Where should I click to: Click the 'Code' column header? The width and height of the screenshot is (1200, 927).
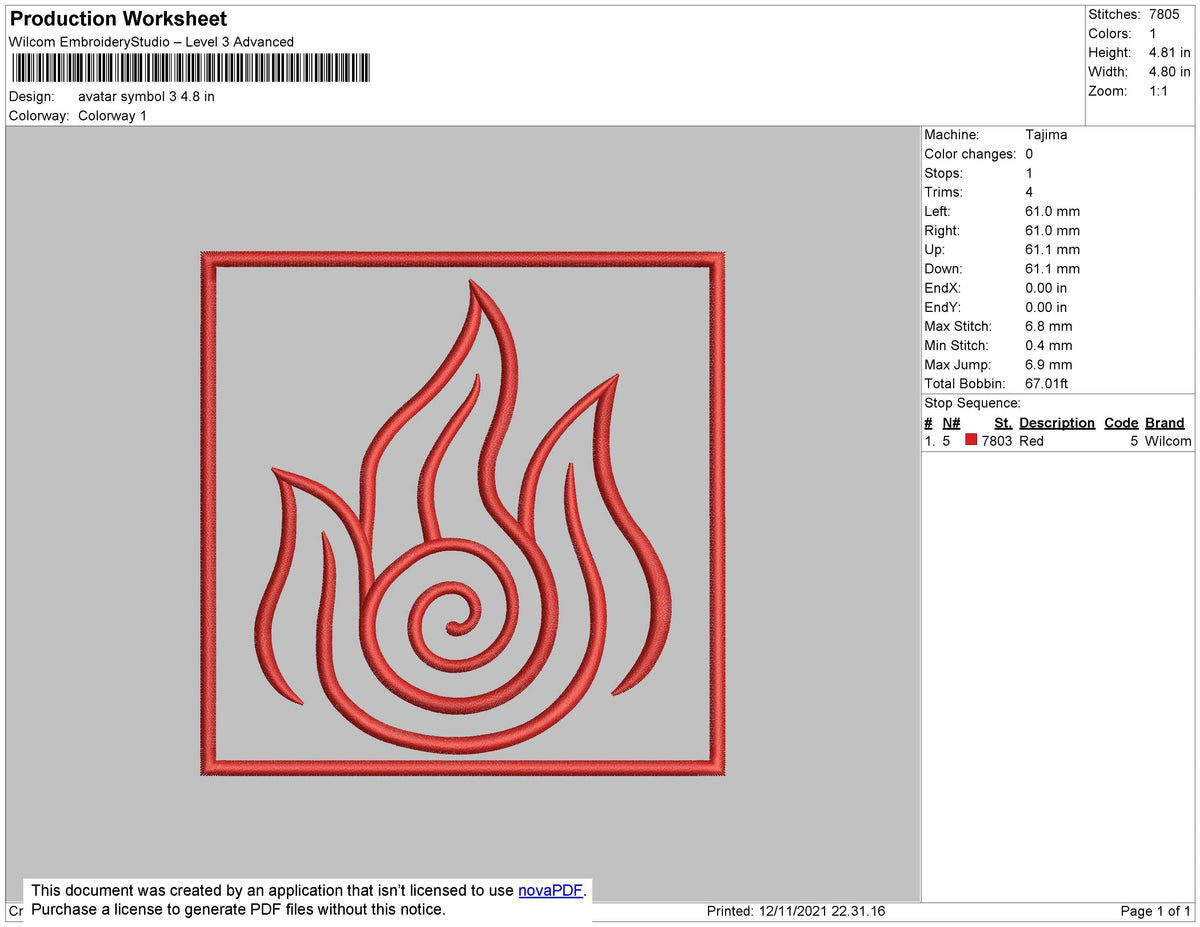(1121, 423)
